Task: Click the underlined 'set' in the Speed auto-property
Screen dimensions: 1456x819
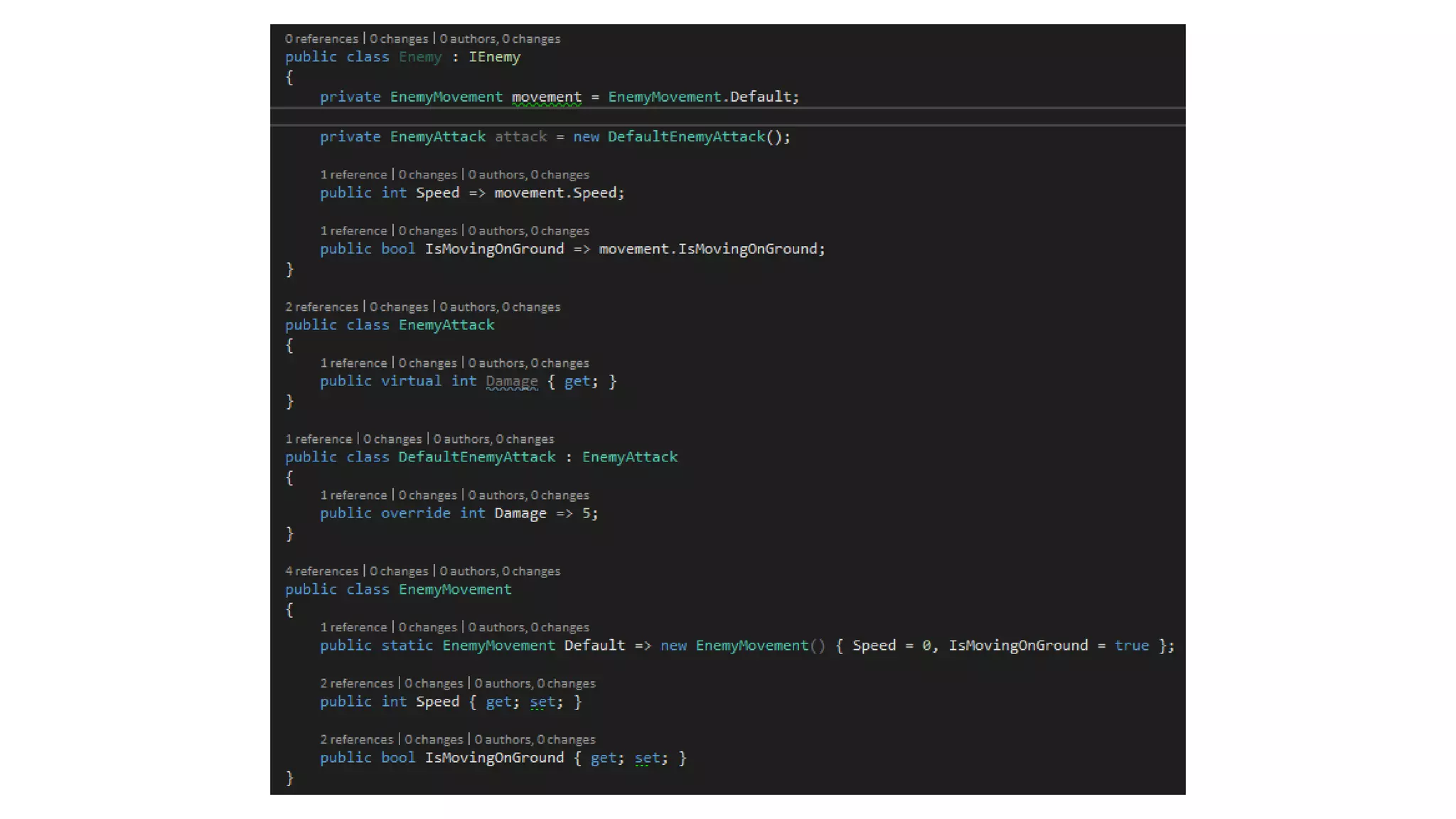Action: 542,702
